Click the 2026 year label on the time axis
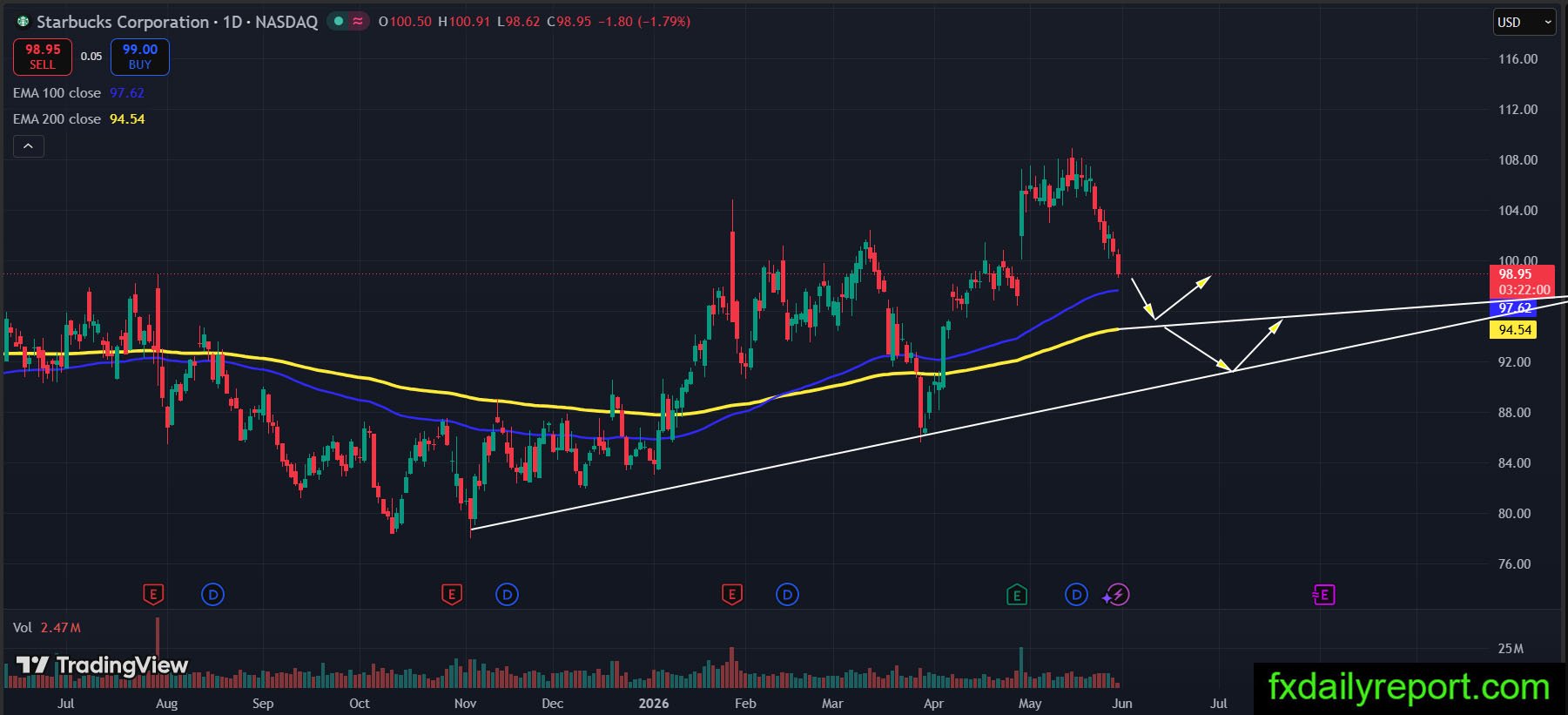1568x715 pixels. (654, 704)
